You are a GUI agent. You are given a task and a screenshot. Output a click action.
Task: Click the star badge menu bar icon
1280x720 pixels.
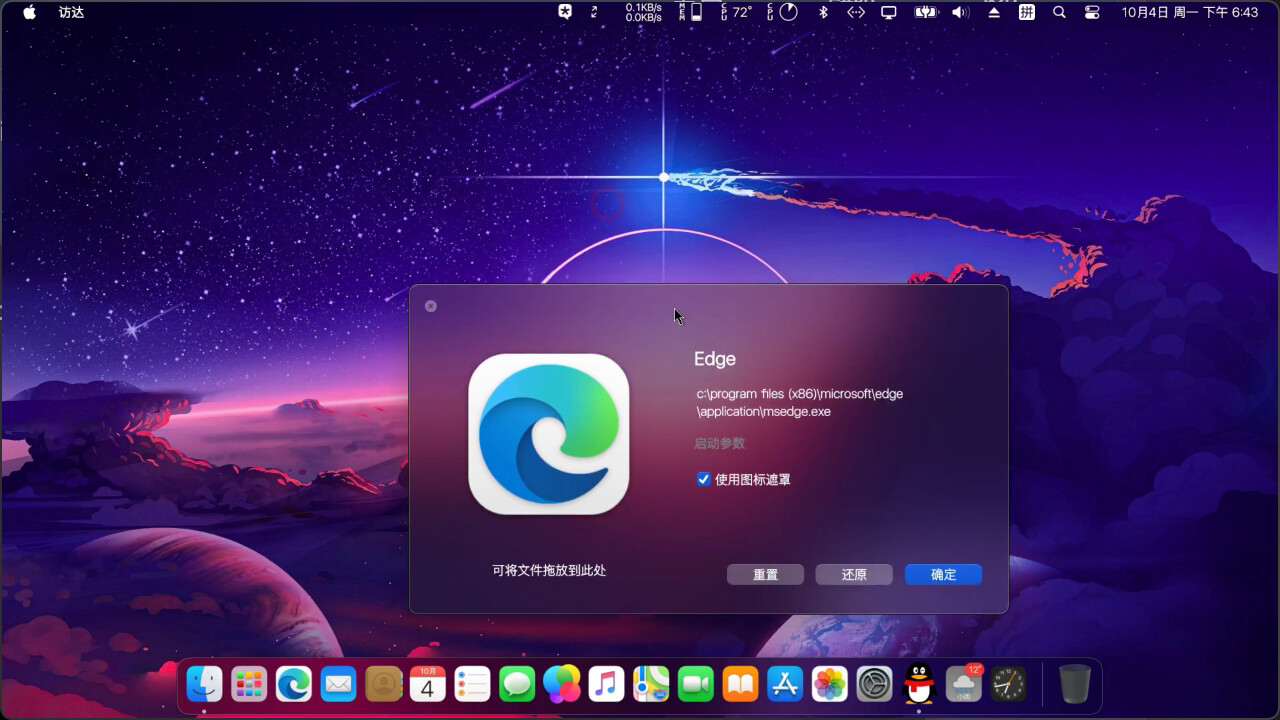(x=565, y=12)
